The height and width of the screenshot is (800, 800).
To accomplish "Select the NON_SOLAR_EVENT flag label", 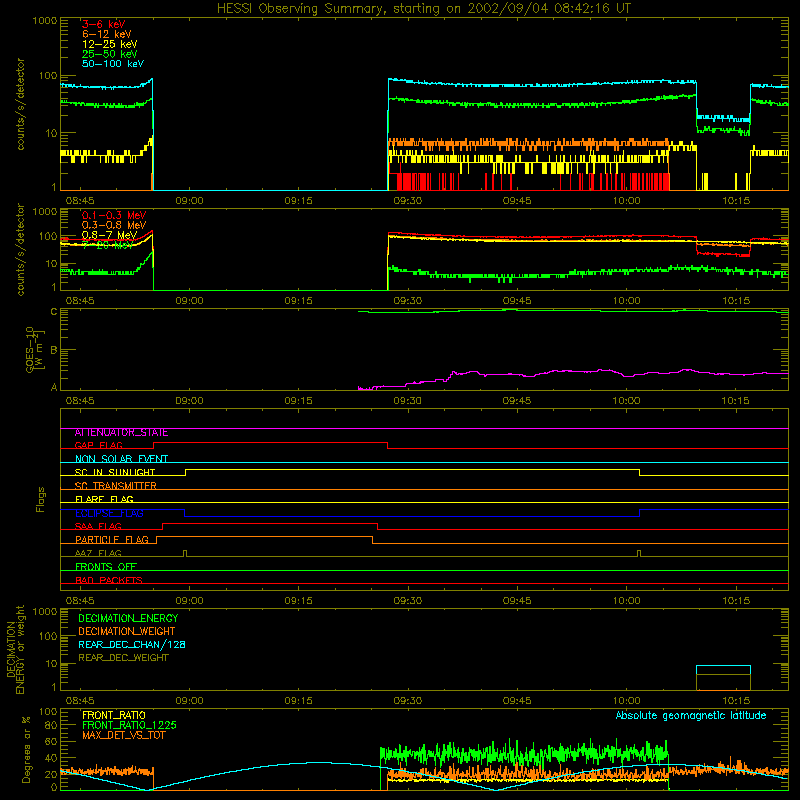I will pyautogui.click(x=121, y=459).
